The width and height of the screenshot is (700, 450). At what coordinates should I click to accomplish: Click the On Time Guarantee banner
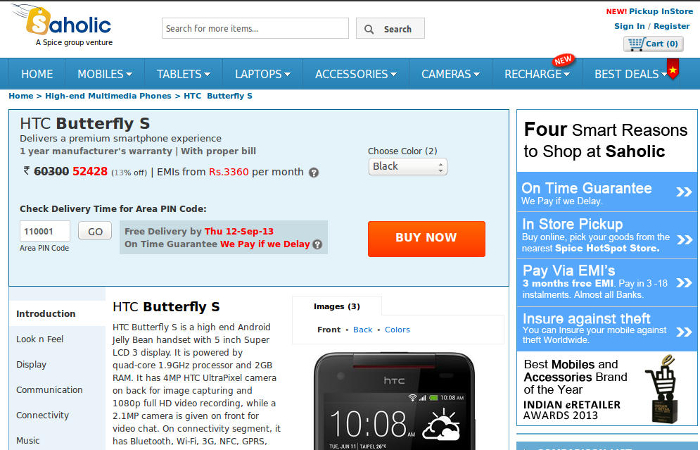click(x=607, y=192)
